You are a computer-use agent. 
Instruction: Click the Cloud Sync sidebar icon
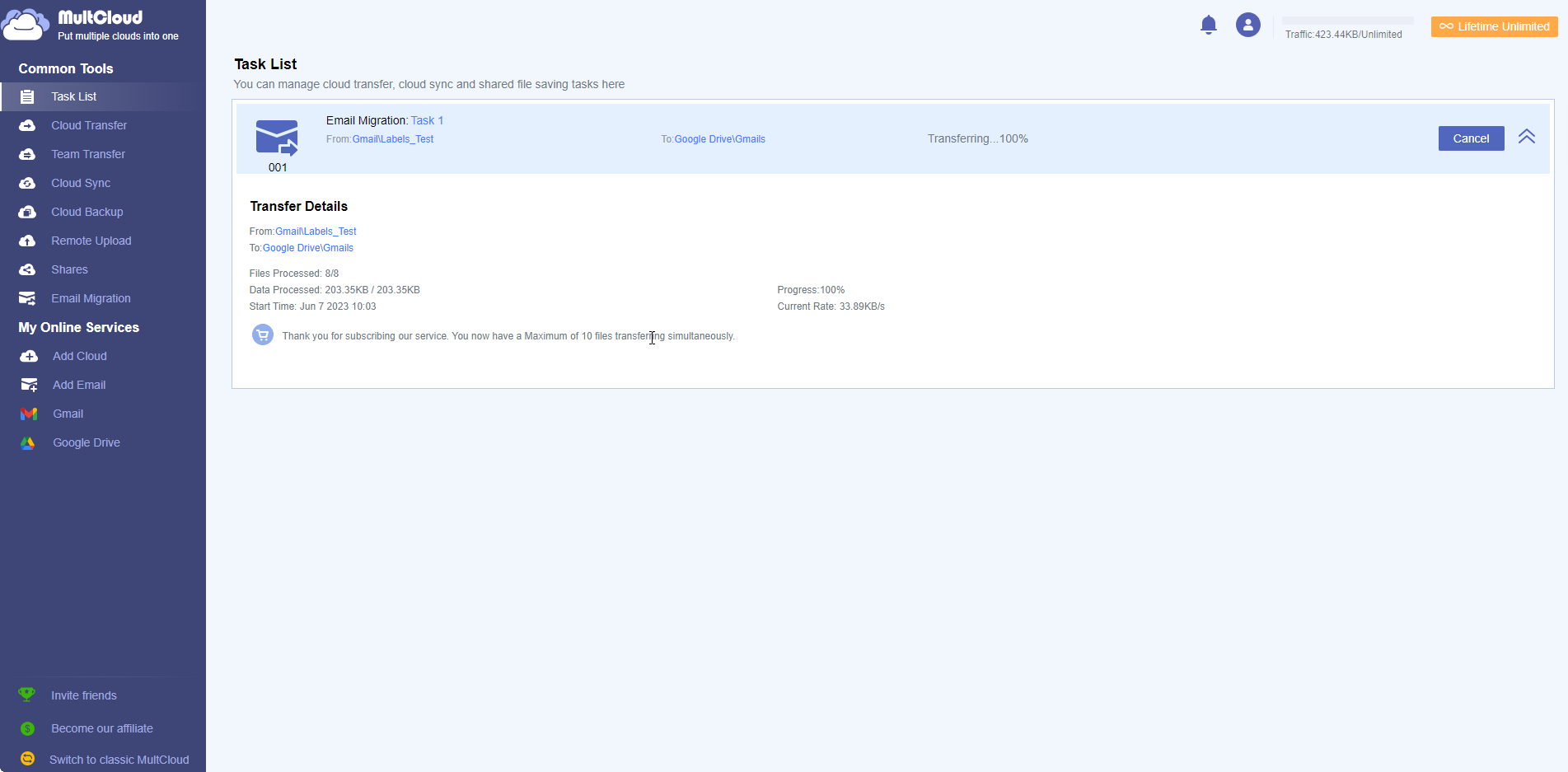tap(27, 183)
